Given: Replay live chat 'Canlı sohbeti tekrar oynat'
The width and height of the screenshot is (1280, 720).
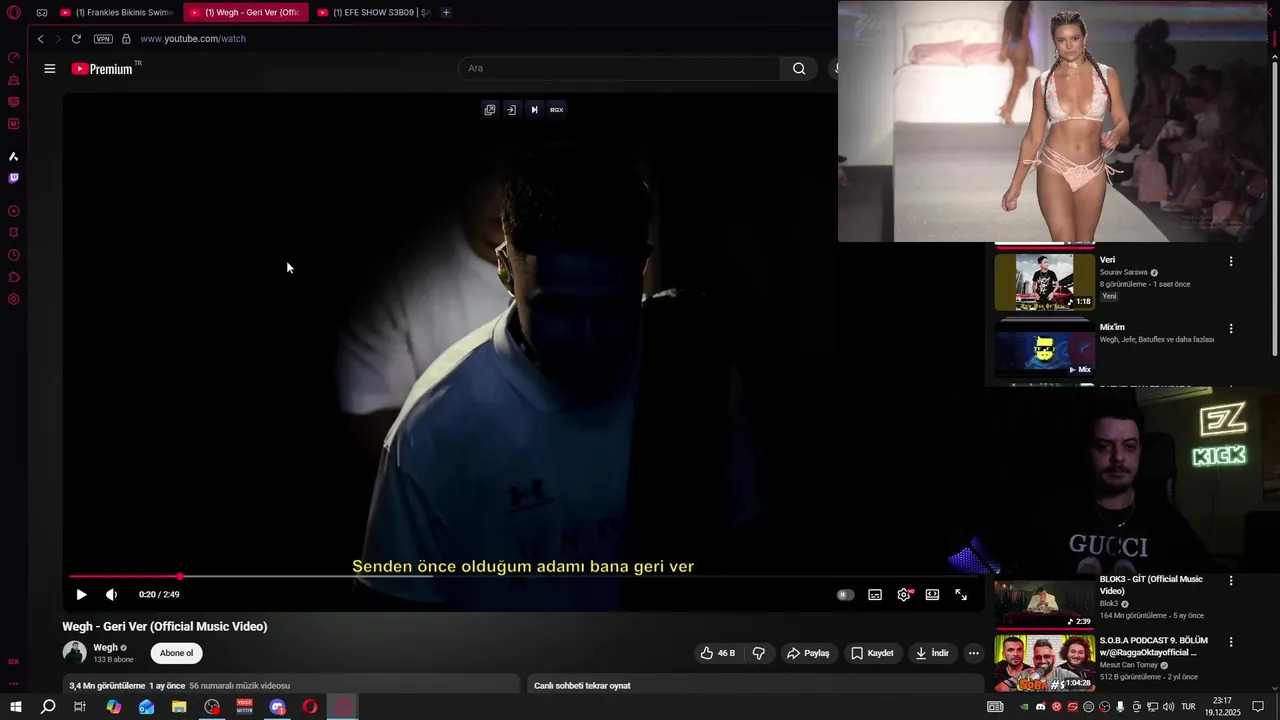Looking at the screenshot, I should [x=582, y=686].
